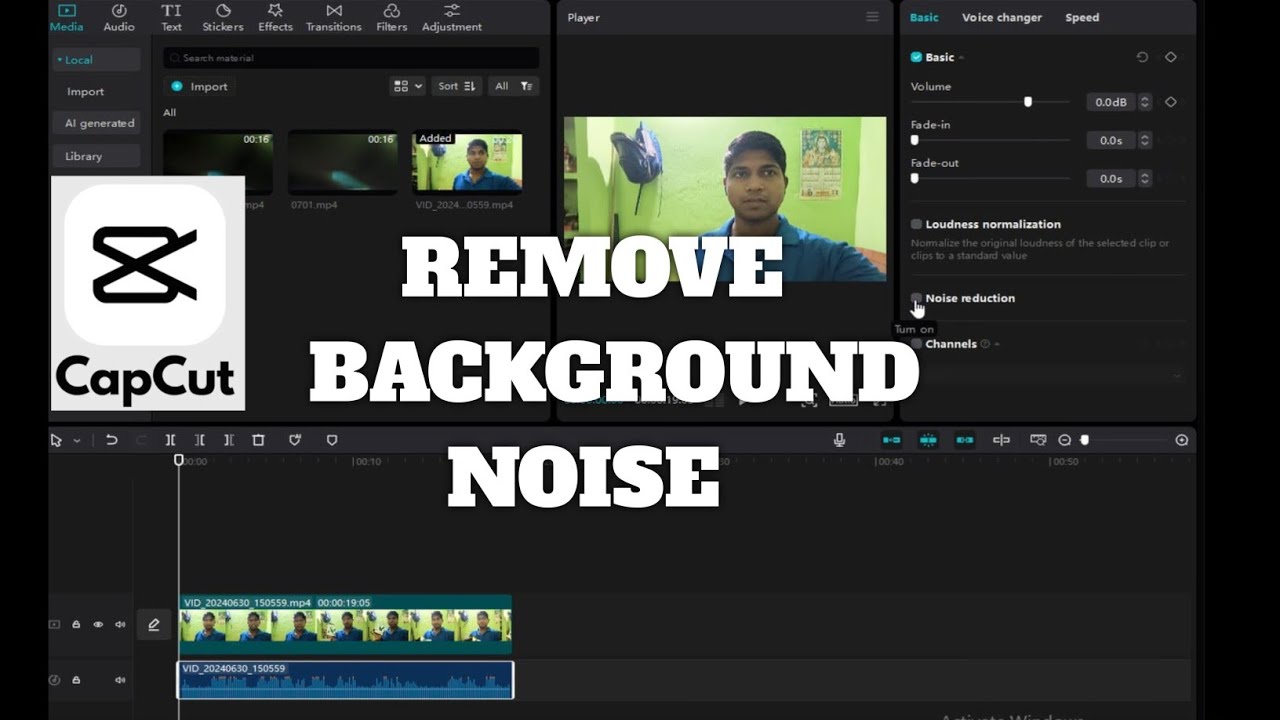Switch to the Speed tab
Image resolution: width=1280 pixels, height=720 pixels.
tap(1081, 17)
